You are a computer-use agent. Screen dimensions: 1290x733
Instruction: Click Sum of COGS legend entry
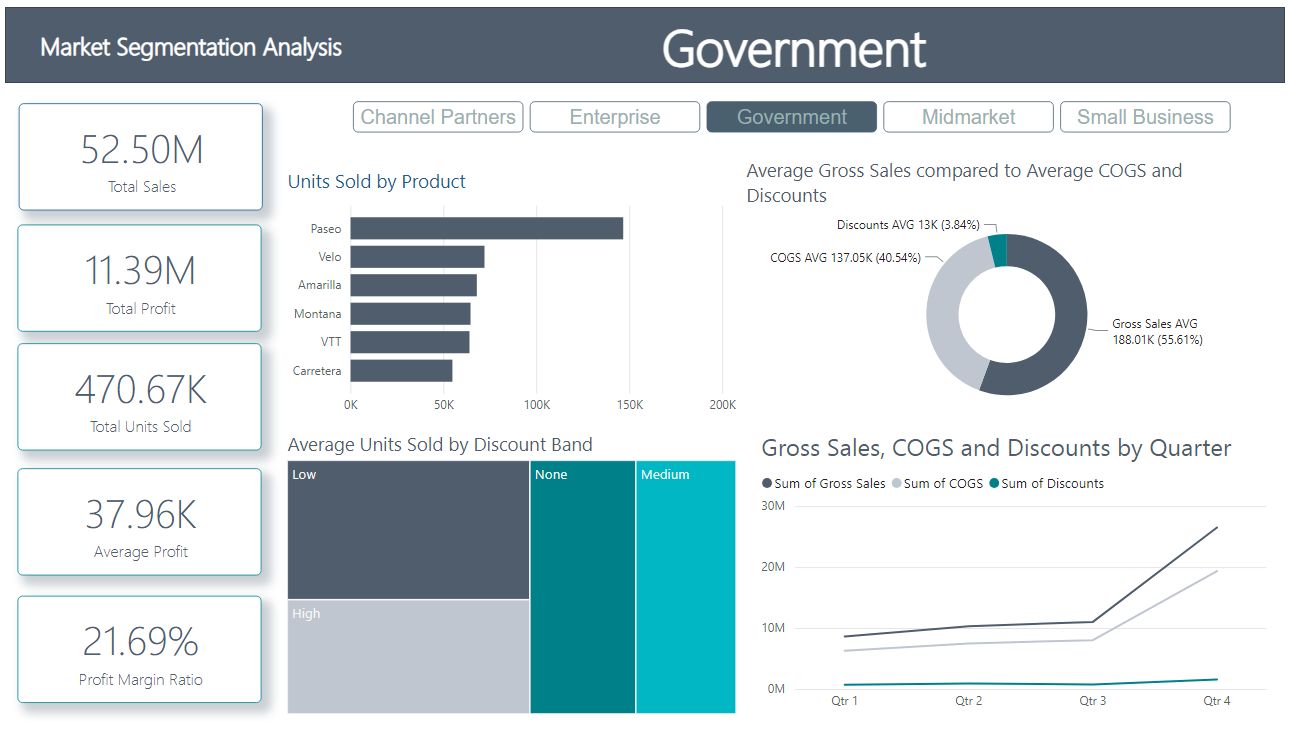[941, 484]
